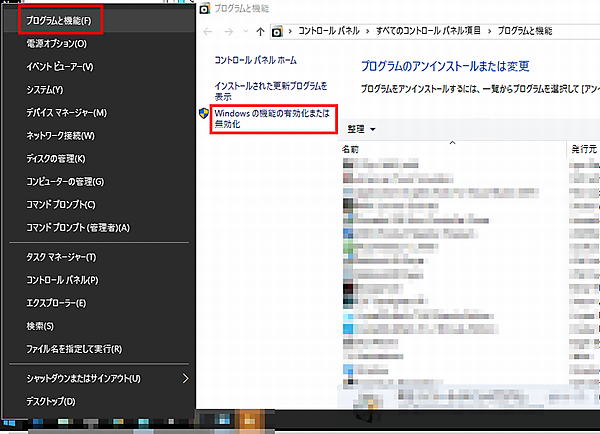Choose デスクトップ(D) menu entry
The image size is (600, 434).
point(51,401)
